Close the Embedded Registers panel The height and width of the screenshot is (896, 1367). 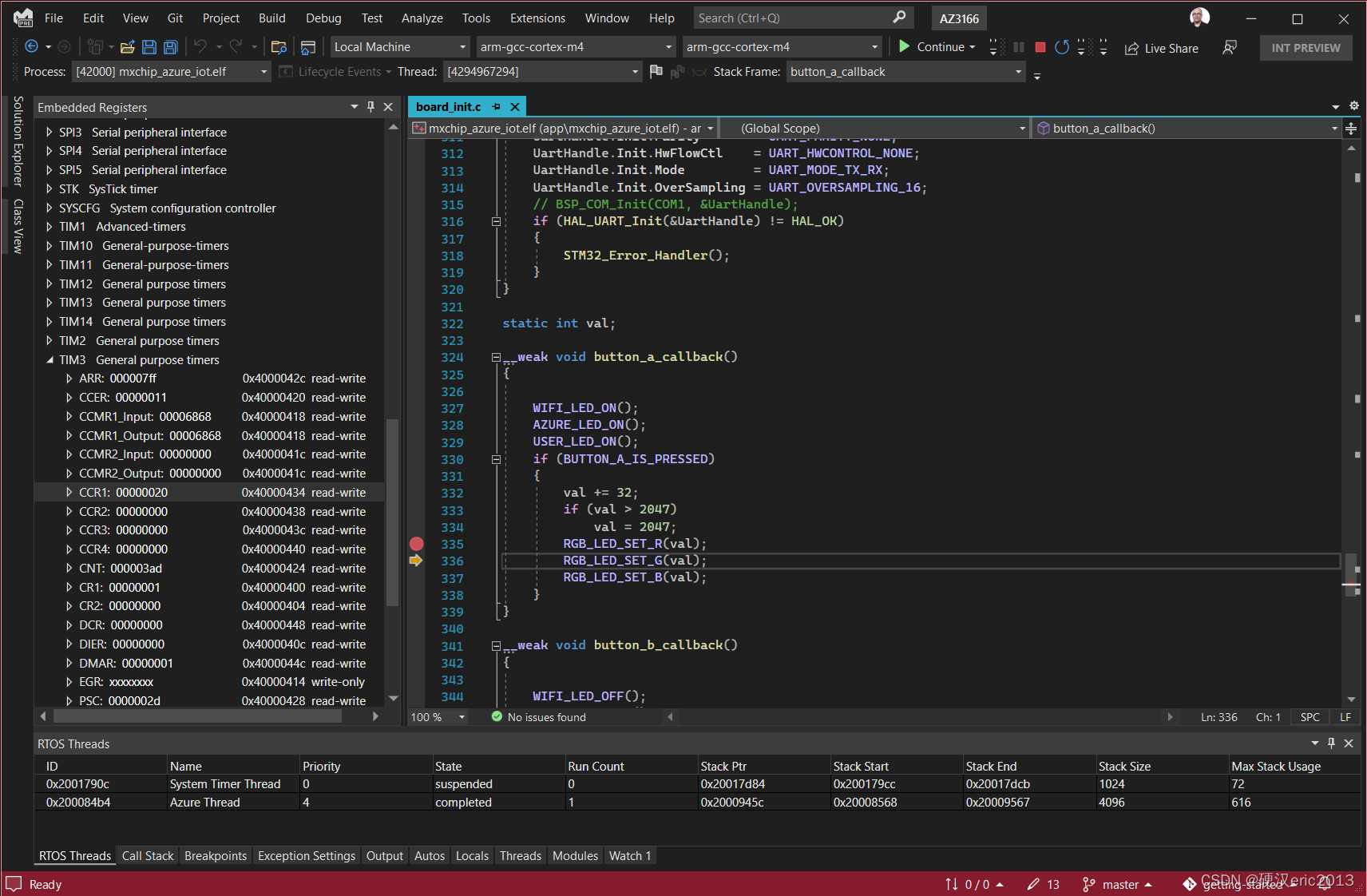pyautogui.click(x=388, y=107)
